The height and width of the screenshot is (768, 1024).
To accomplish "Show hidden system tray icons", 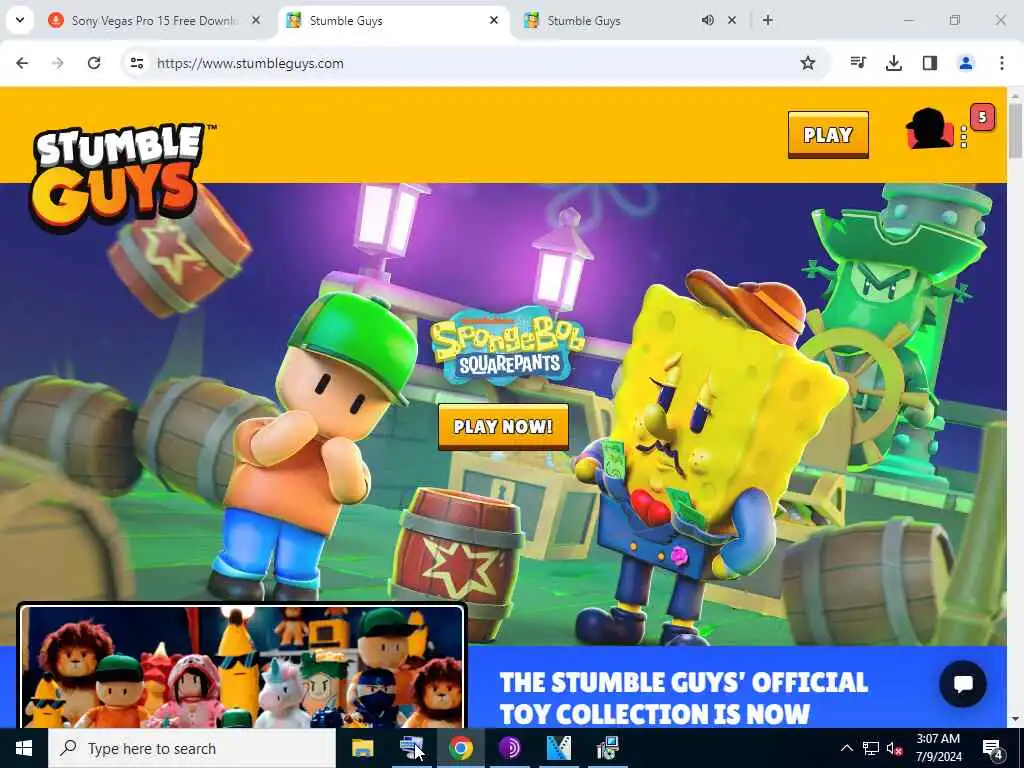I will pos(846,748).
